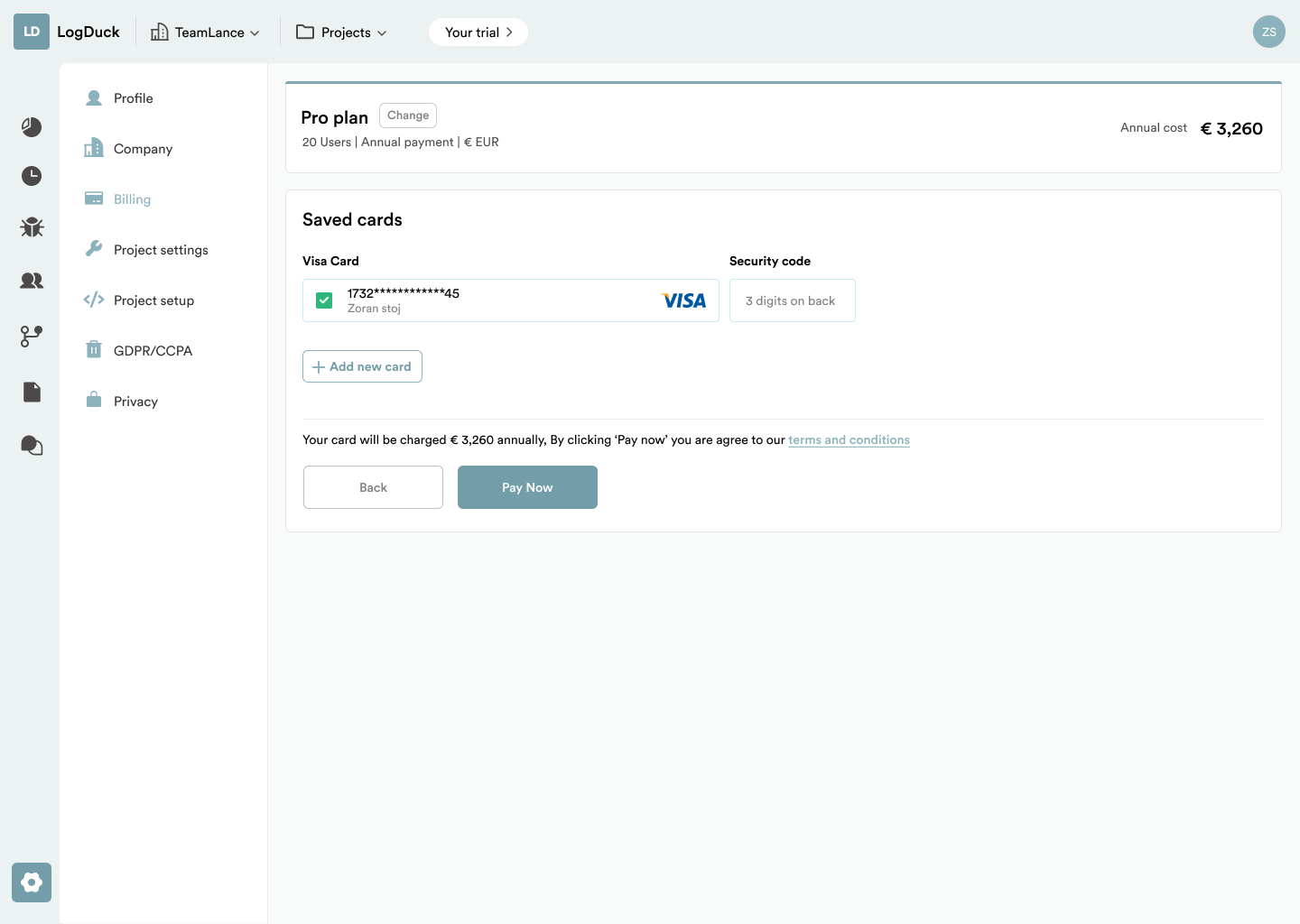Image resolution: width=1300 pixels, height=924 pixels.
Task: Click the git branch icon
Action: click(x=32, y=337)
